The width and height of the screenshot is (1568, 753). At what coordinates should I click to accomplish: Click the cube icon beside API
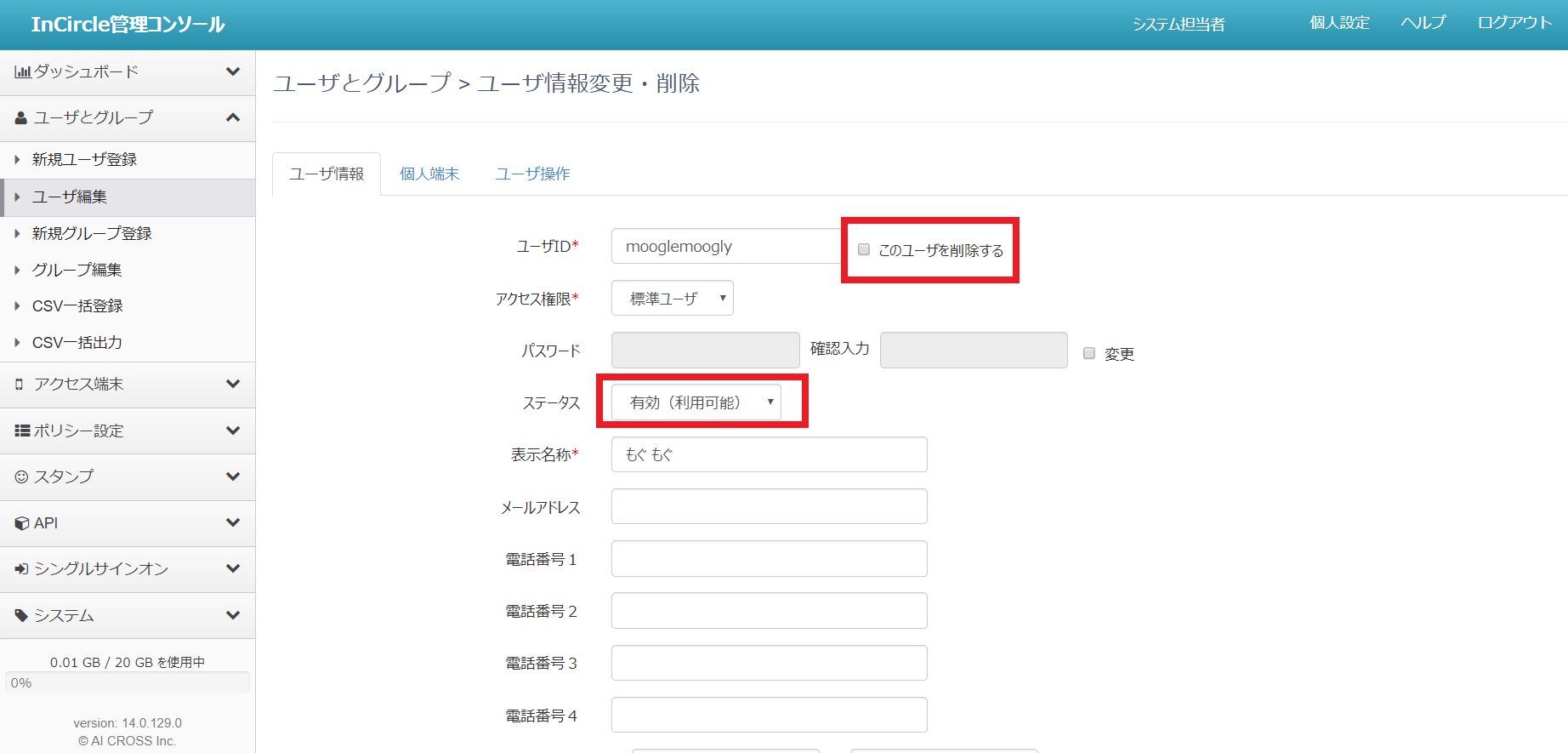(22, 523)
